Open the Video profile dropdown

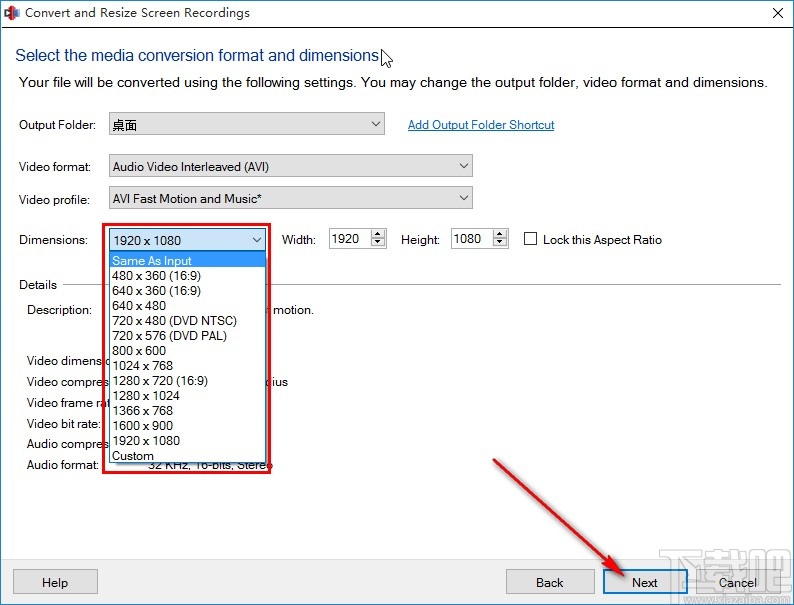(x=291, y=198)
